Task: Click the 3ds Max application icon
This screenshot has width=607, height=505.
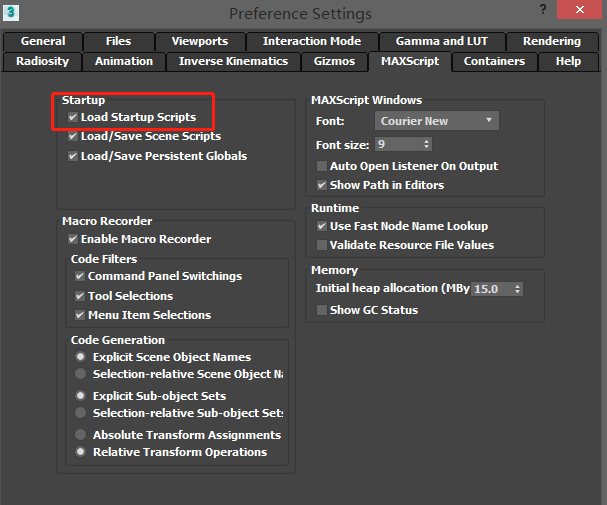Action: point(12,14)
